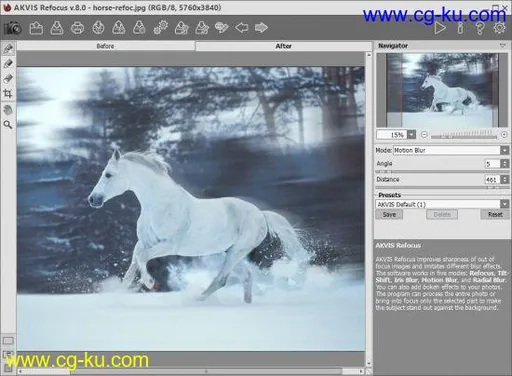Click the Save strokes toolbar icon
The height and width of the screenshot is (376, 512).
point(139,28)
